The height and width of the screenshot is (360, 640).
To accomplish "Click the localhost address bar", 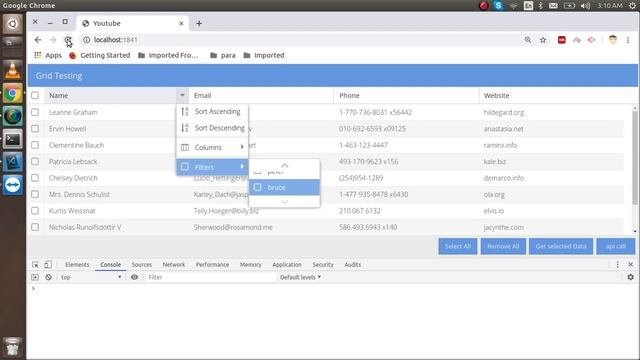I will point(302,40).
